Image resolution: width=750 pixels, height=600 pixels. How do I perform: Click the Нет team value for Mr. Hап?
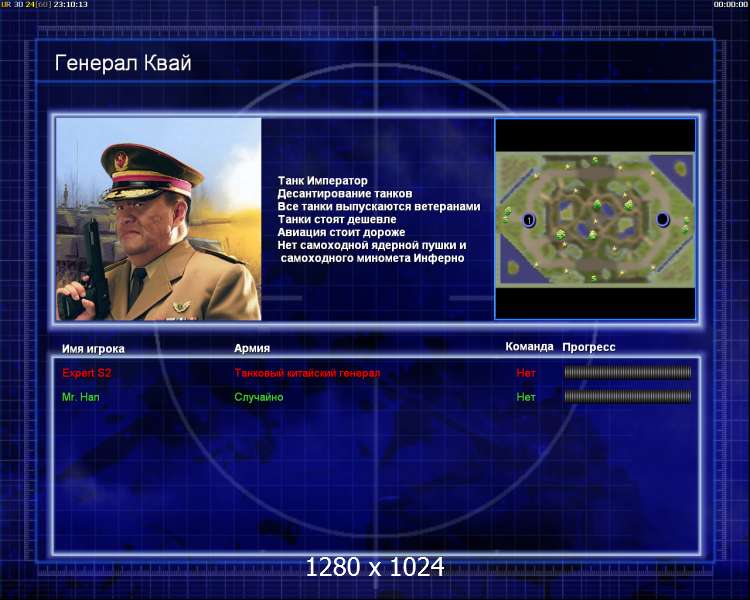526,397
